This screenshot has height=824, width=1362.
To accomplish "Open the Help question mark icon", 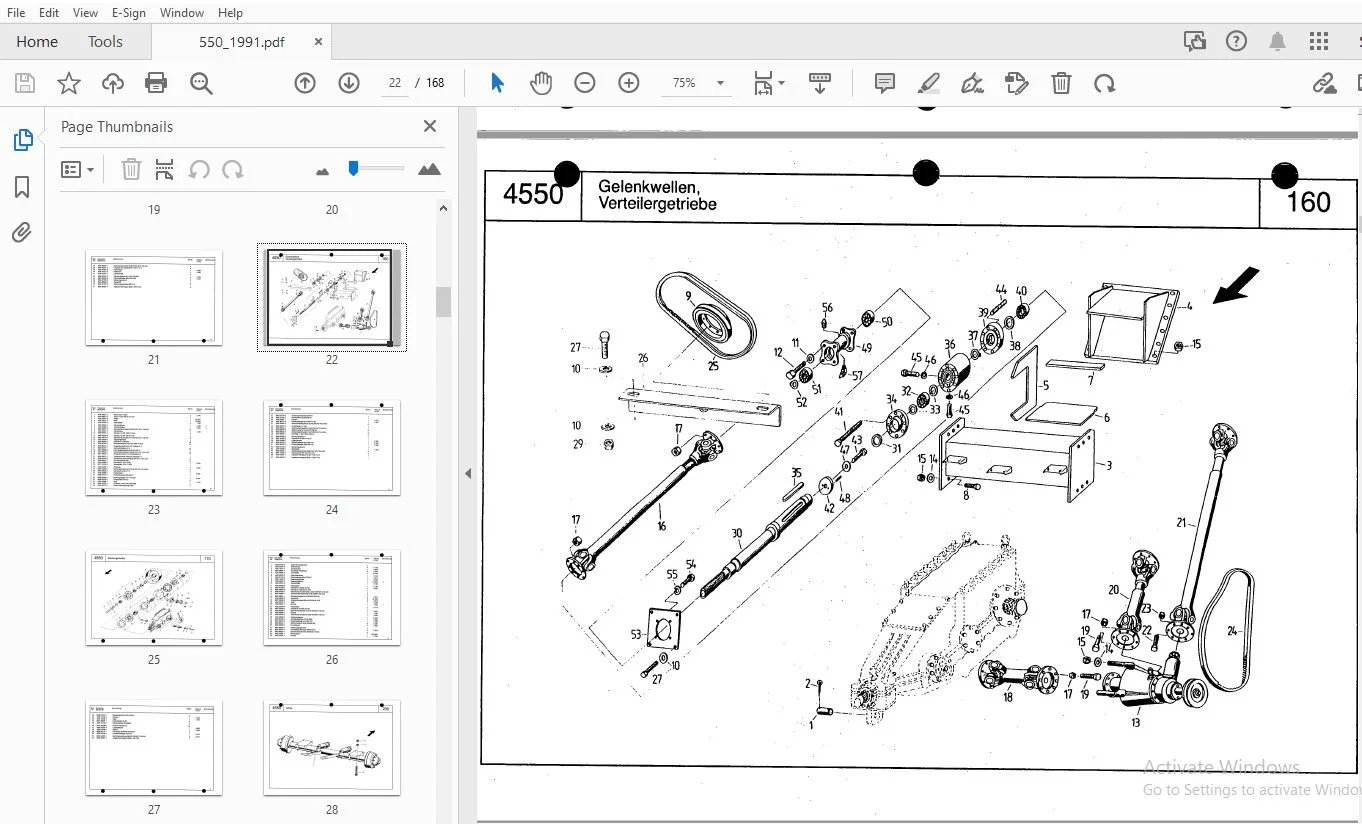I will tap(1237, 41).
